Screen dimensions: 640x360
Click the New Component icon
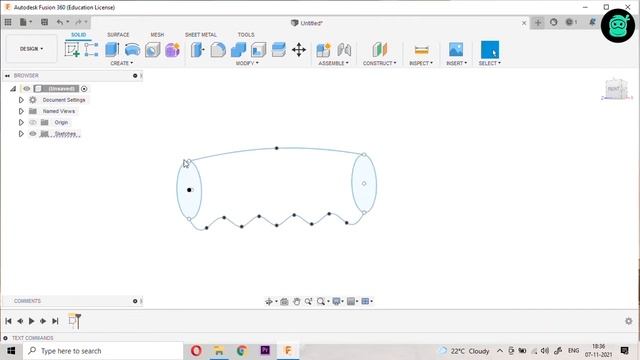point(323,50)
